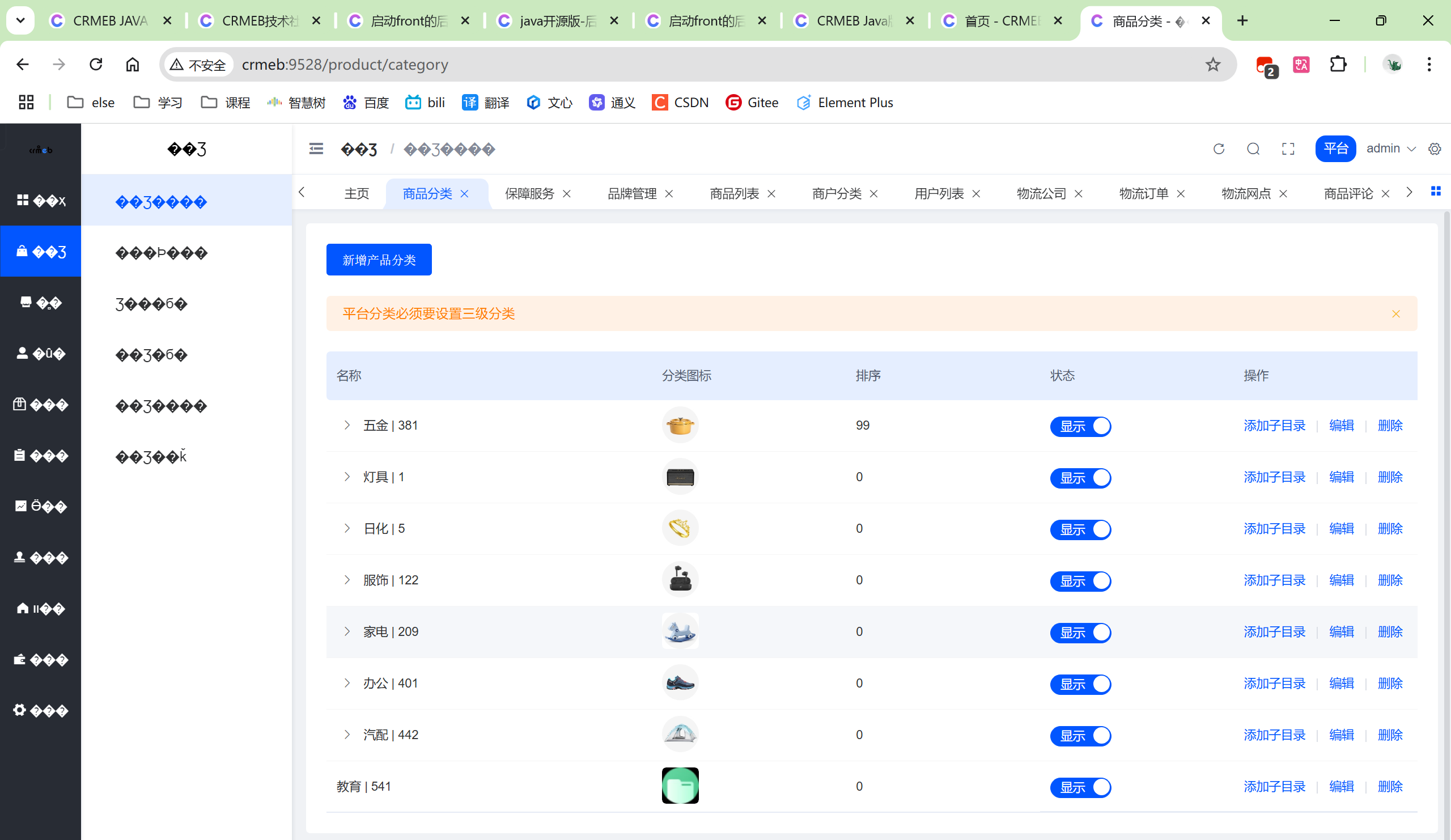
Task: Open the gift box sidebar item
Action: tap(40, 404)
